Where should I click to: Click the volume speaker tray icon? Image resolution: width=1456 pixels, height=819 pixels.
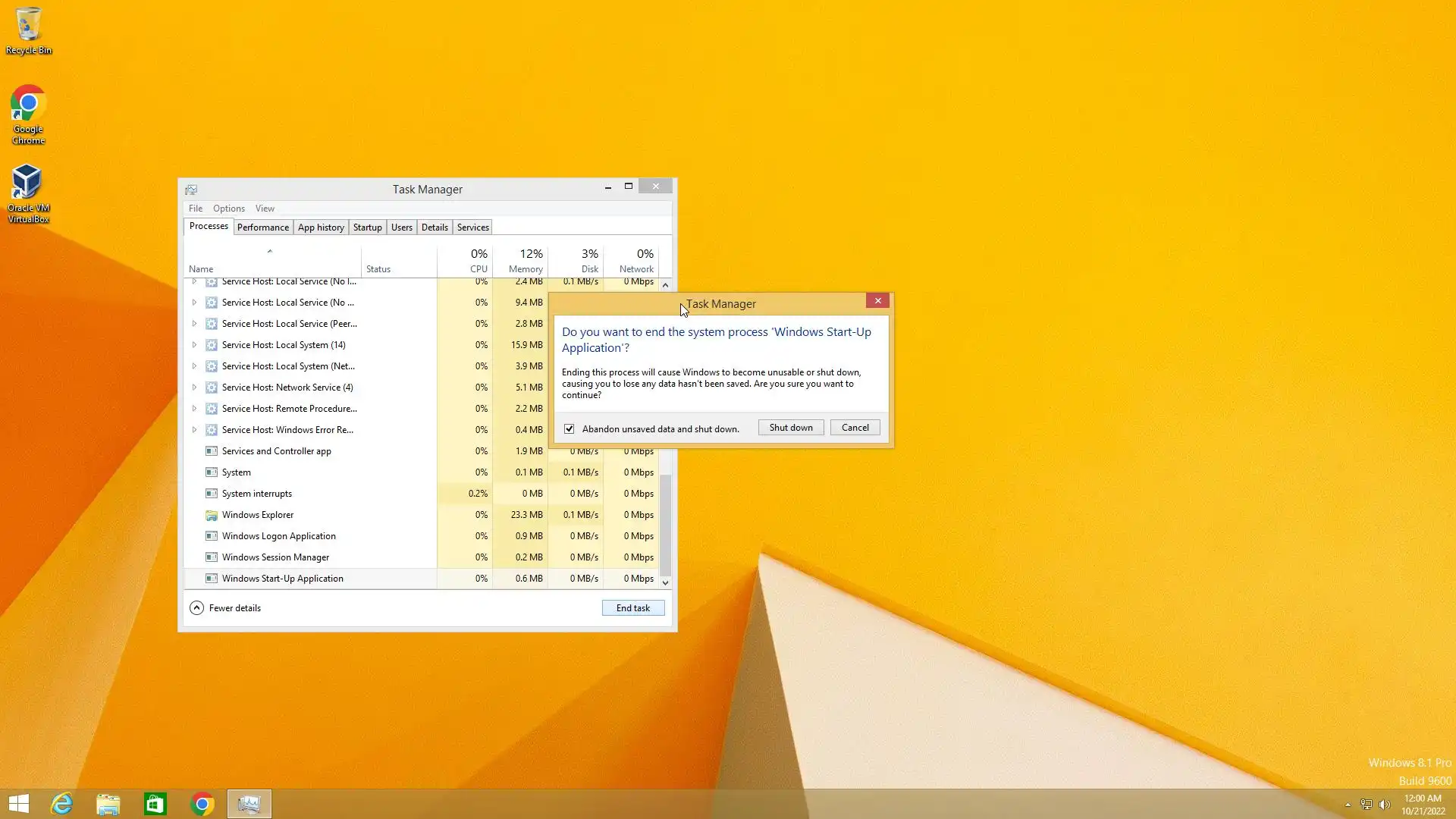click(x=1384, y=805)
